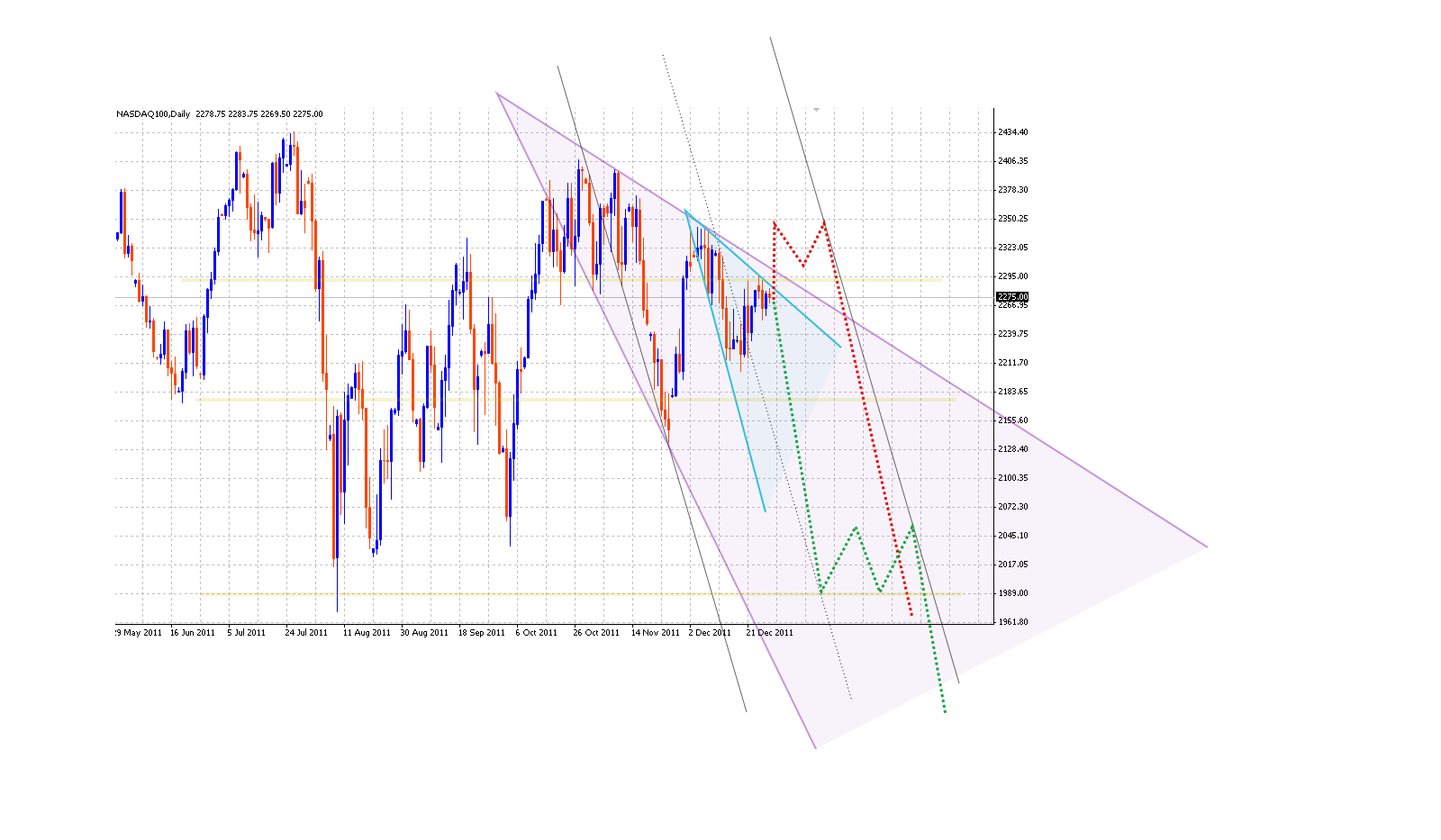Click the 2211.70 price axis label
Image resolution: width=1441 pixels, height=840 pixels.
coord(1012,363)
